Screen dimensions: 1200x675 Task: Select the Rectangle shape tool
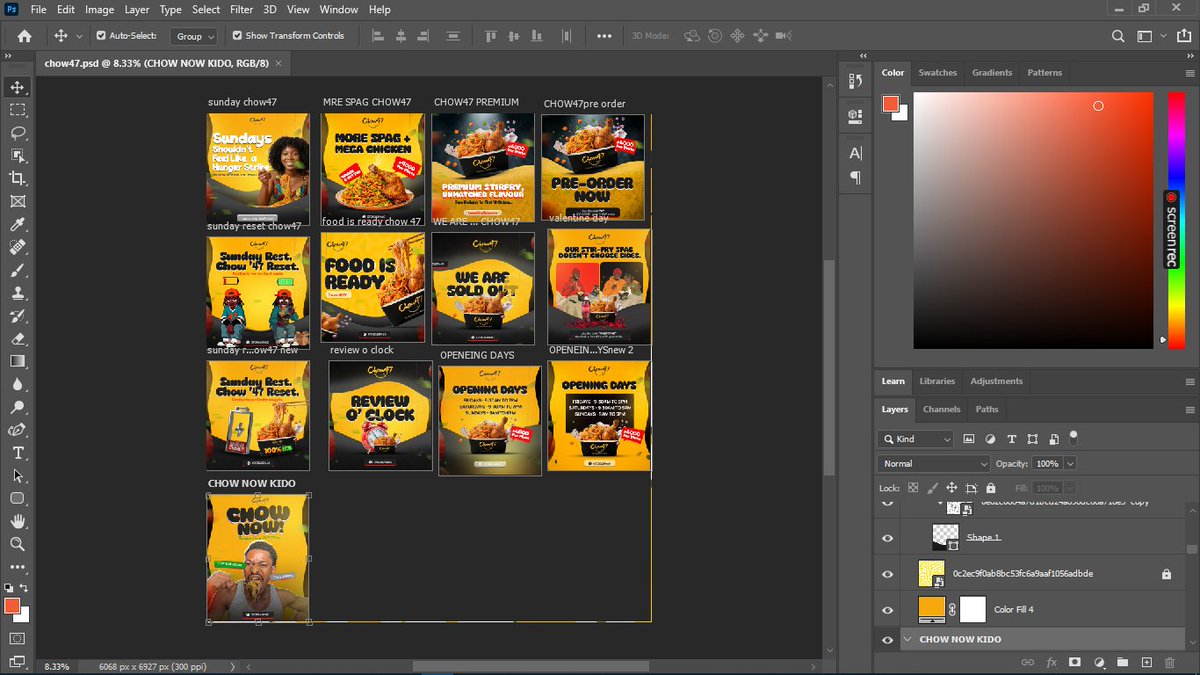click(18, 498)
